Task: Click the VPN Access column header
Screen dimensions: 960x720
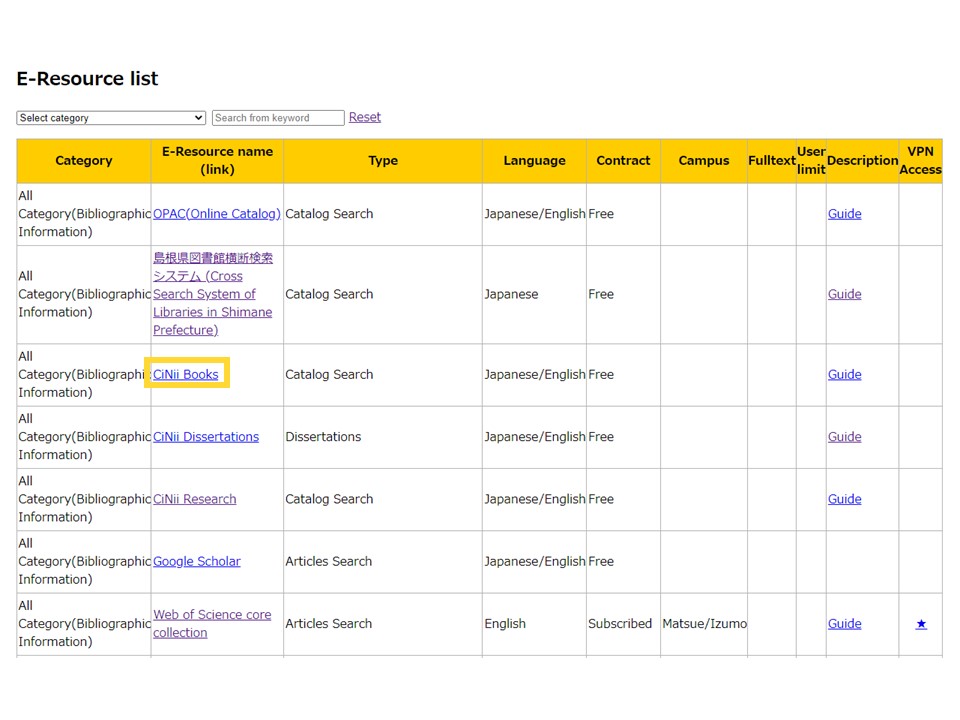Action: (x=920, y=161)
